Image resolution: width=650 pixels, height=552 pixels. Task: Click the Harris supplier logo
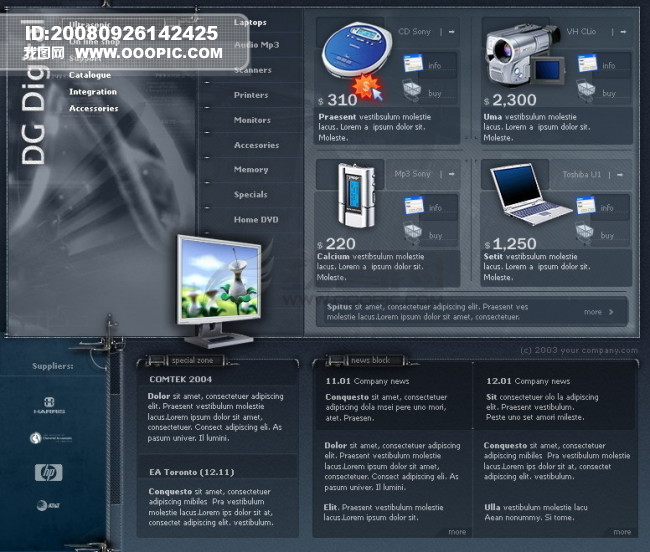pyautogui.click(x=48, y=410)
